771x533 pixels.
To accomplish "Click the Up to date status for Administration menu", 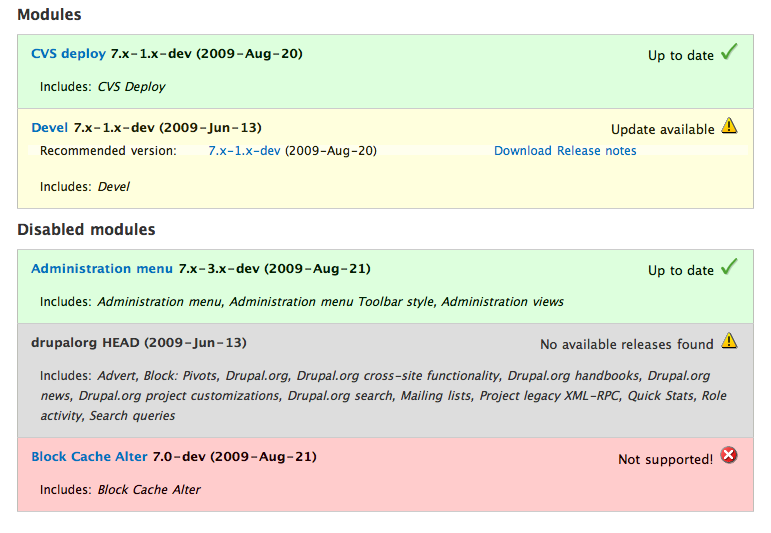I will tap(681, 270).
